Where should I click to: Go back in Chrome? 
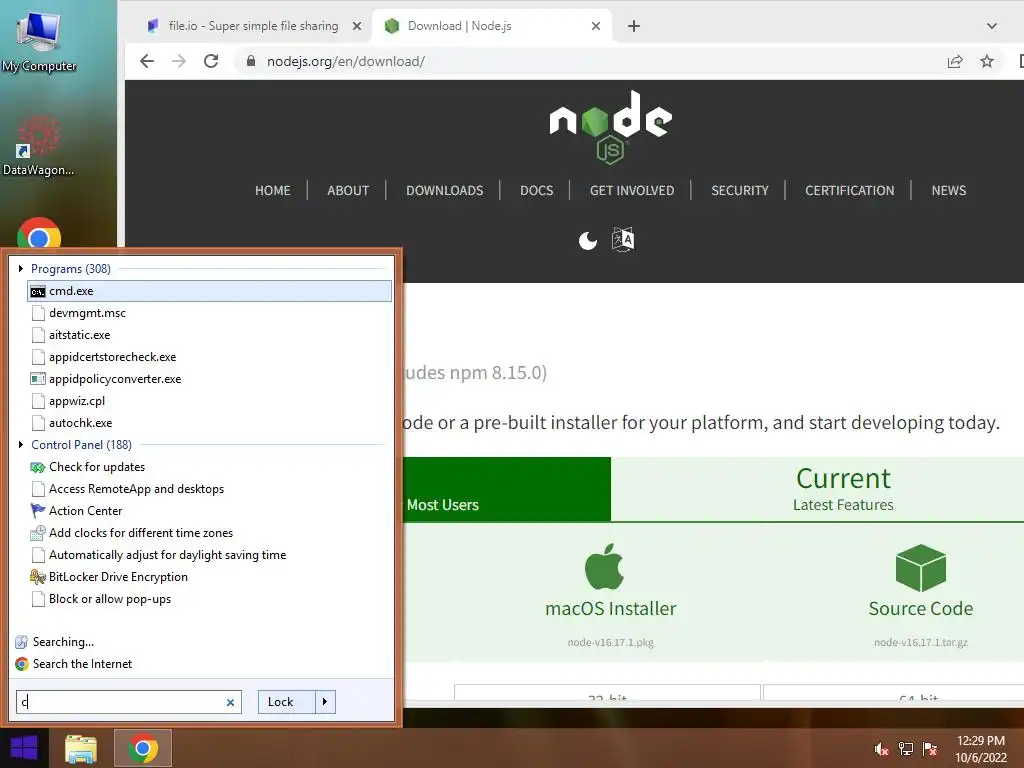point(148,61)
